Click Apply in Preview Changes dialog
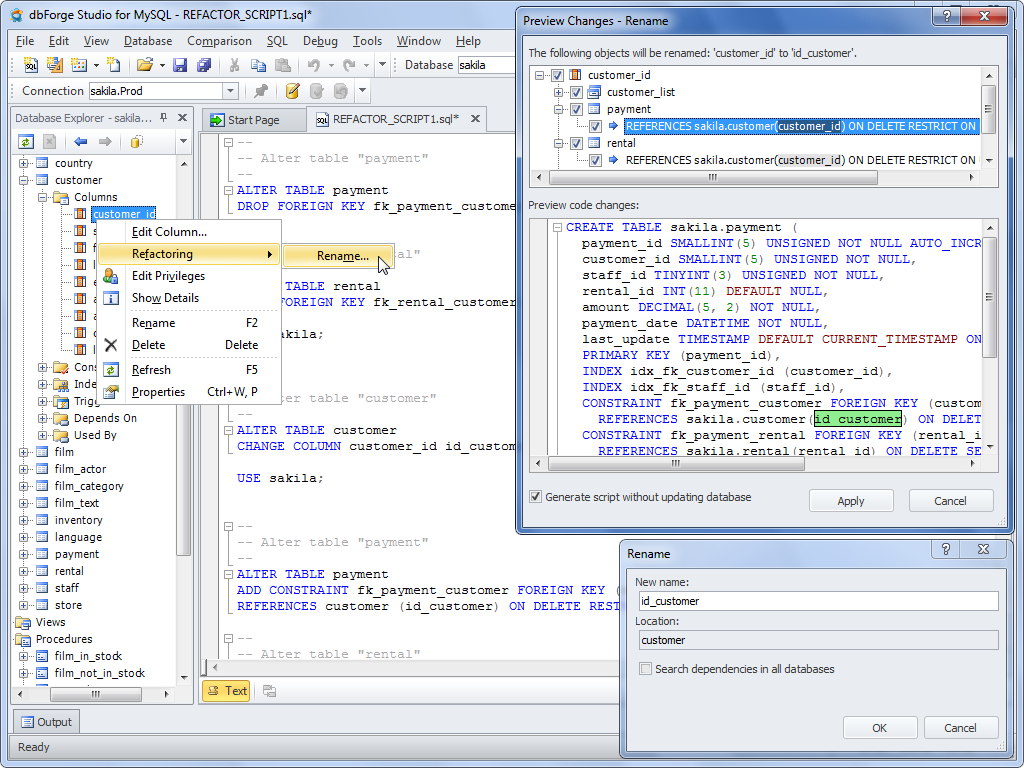The width and height of the screenshot is (1024, 768). coord(850,501)
